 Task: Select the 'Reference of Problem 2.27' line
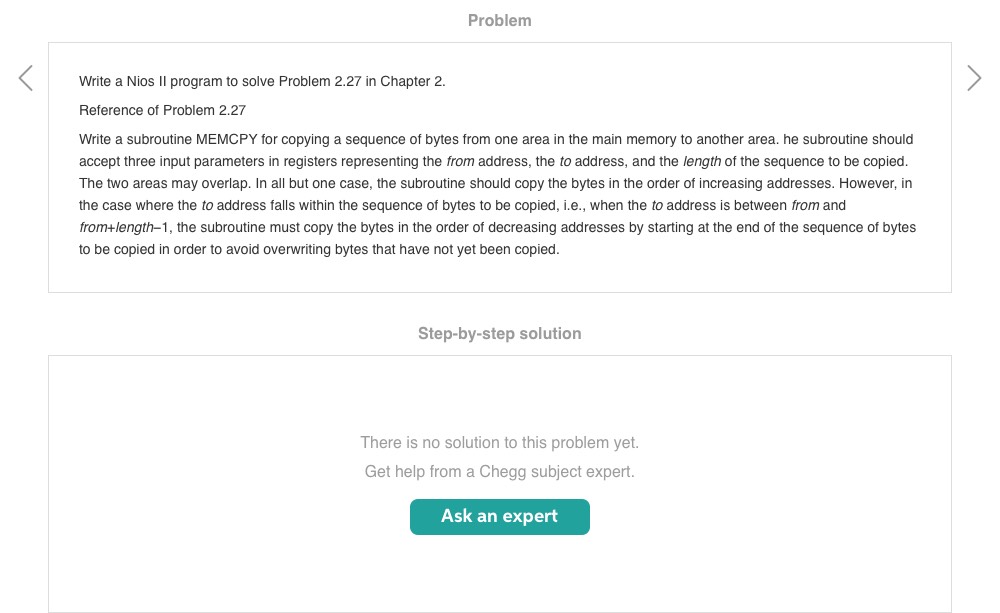(x=162, y=110)
